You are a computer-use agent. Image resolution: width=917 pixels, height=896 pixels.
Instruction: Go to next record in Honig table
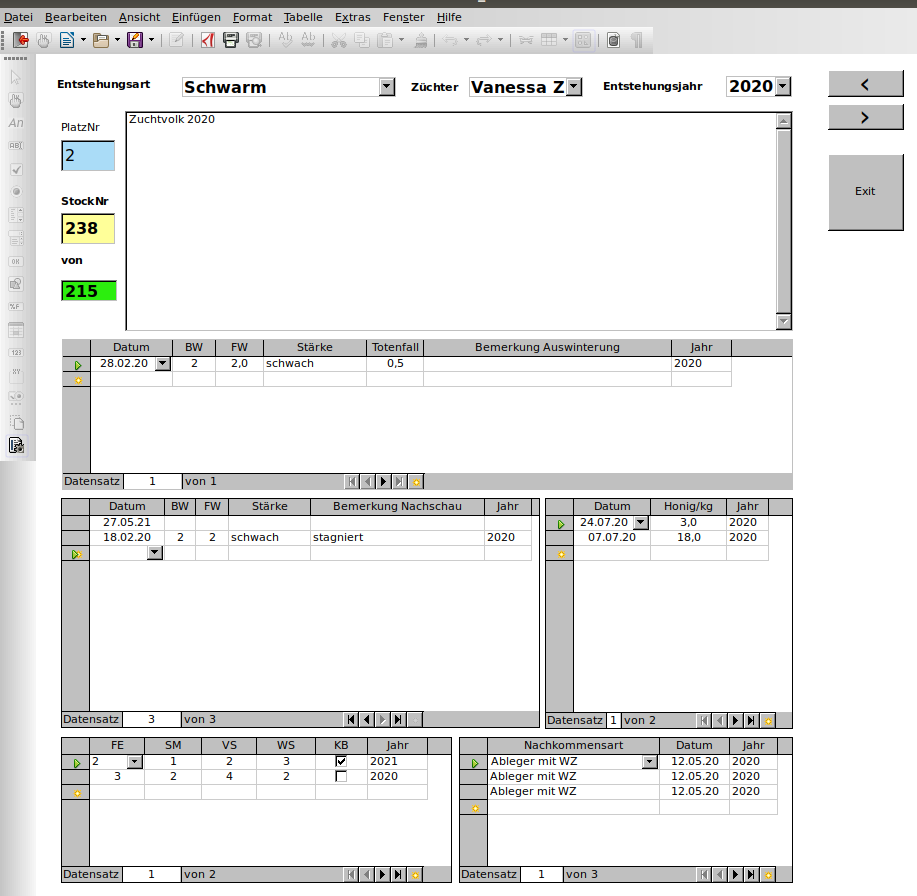[x=736, y=721]
